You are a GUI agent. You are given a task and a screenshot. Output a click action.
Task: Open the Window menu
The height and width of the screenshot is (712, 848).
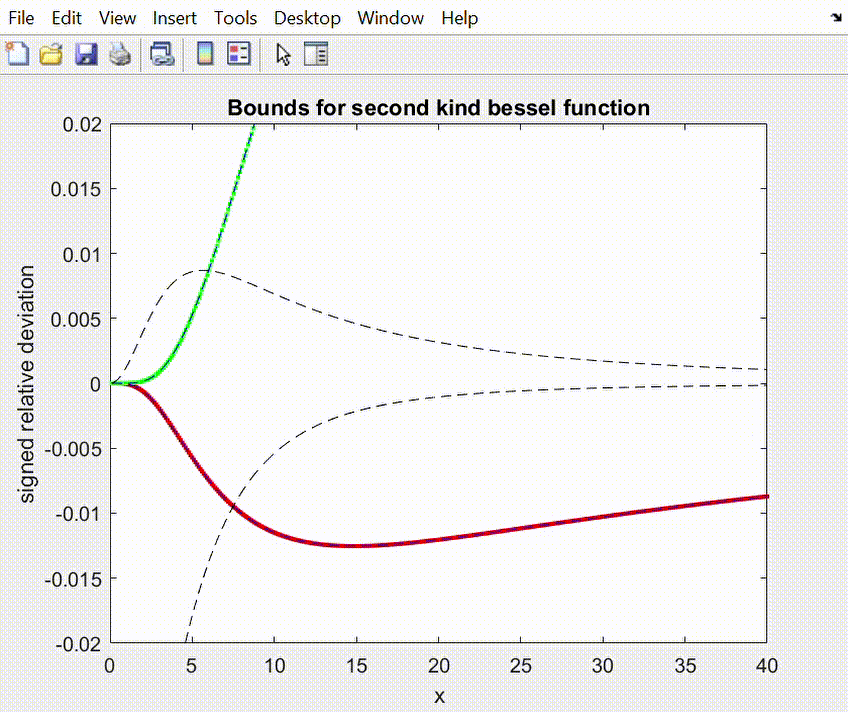(x=390, y=18)
